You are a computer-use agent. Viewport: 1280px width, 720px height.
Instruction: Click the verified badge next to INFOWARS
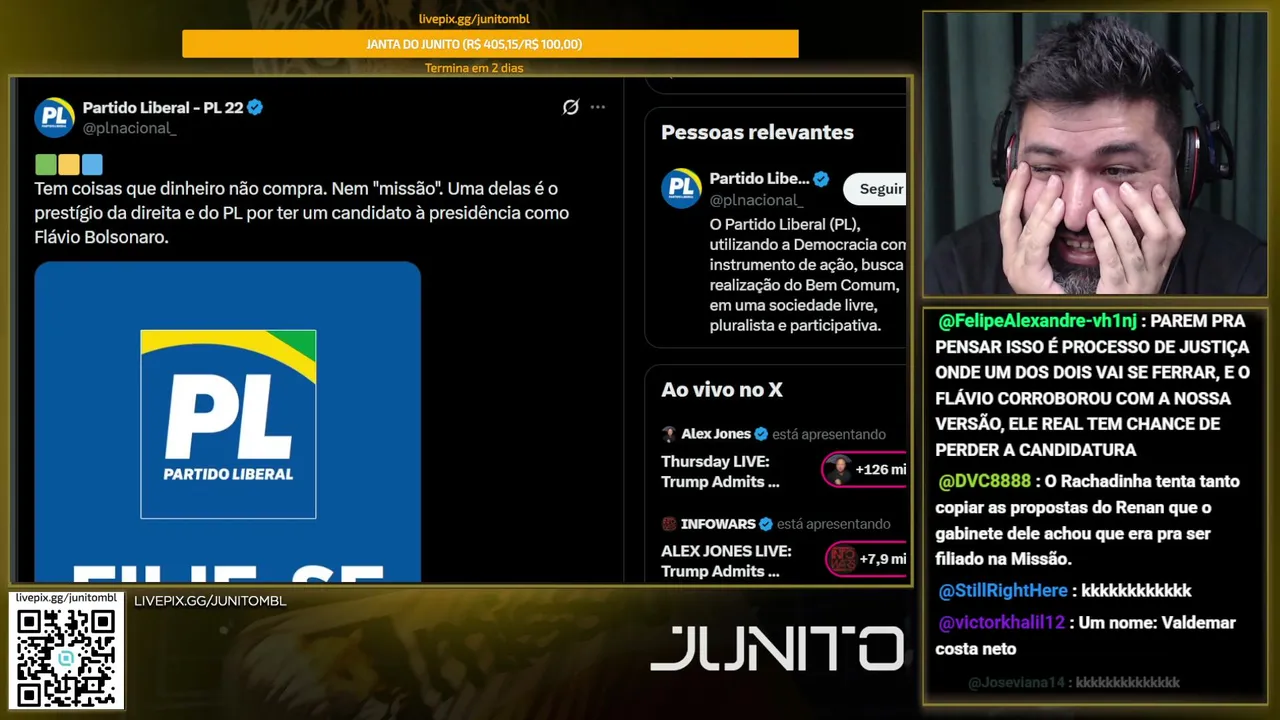[766, 524]
